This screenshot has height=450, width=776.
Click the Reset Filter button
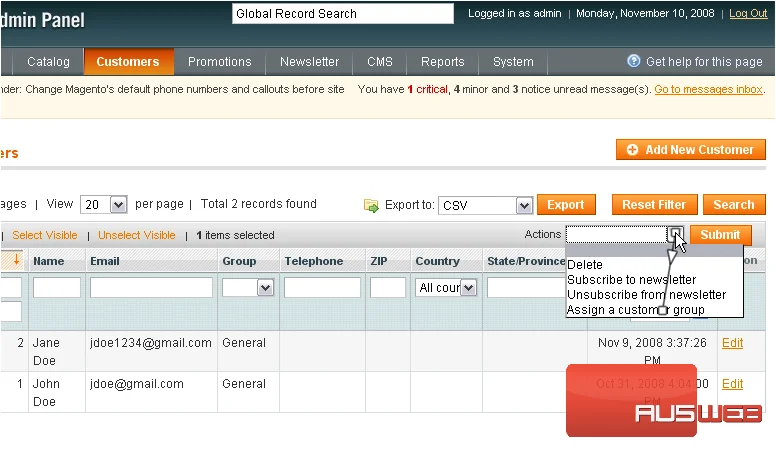(x=654, y=204)
